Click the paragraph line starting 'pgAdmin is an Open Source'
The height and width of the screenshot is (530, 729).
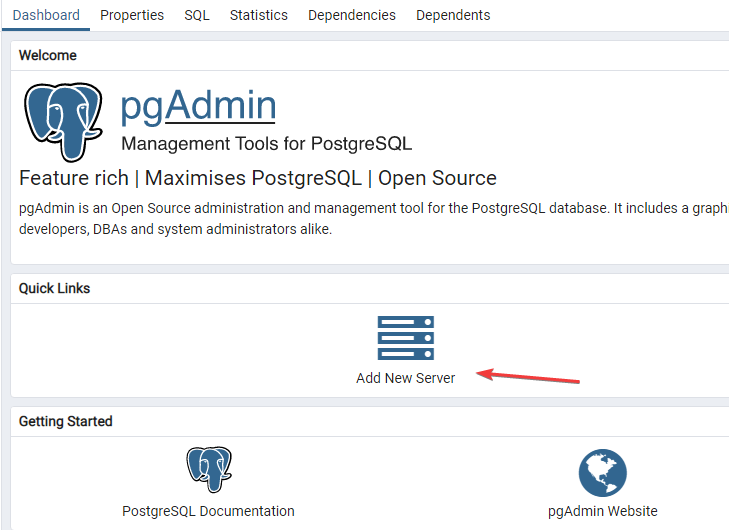click(x=374, y=208)
